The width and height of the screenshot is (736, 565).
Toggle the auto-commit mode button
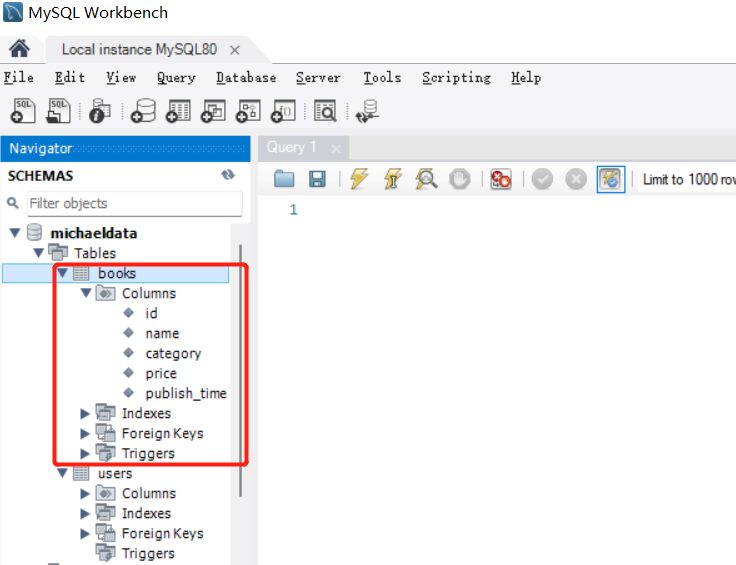611,179
